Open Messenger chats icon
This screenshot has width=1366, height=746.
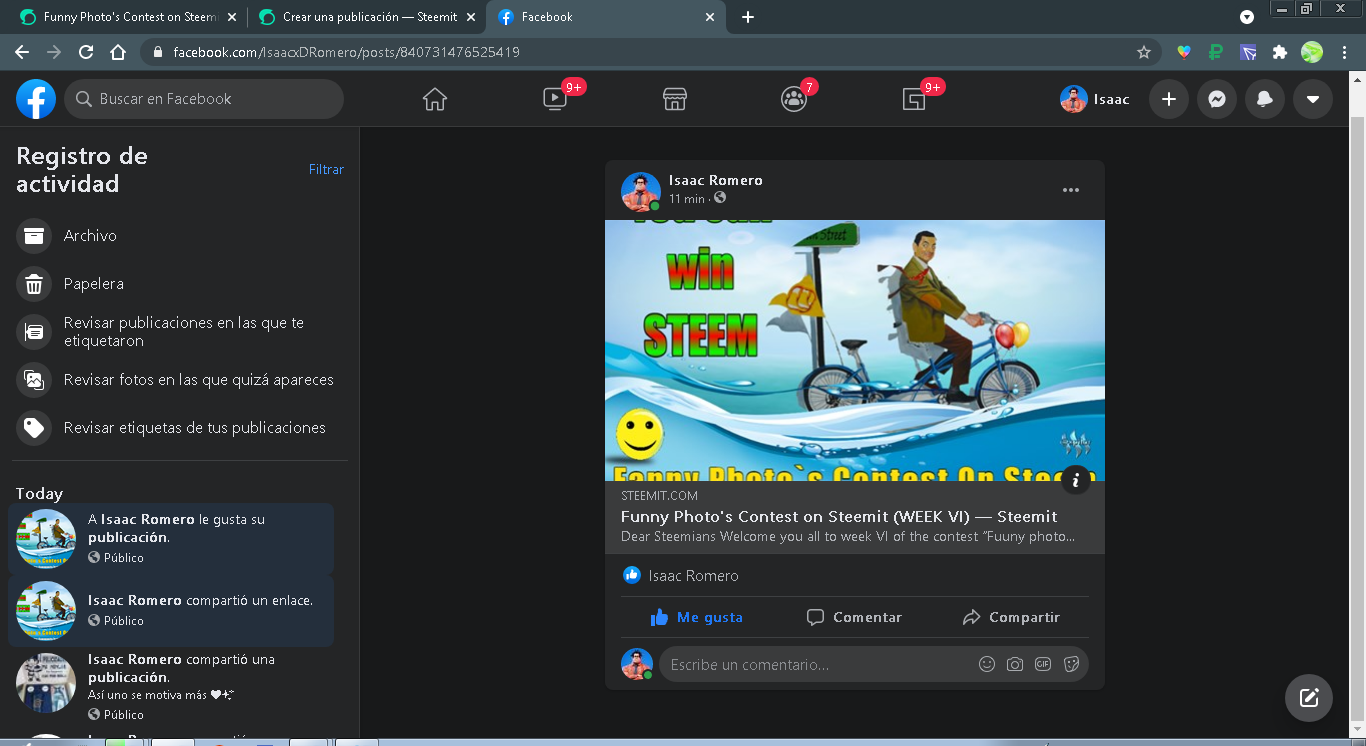click(x=1217, y=99)
